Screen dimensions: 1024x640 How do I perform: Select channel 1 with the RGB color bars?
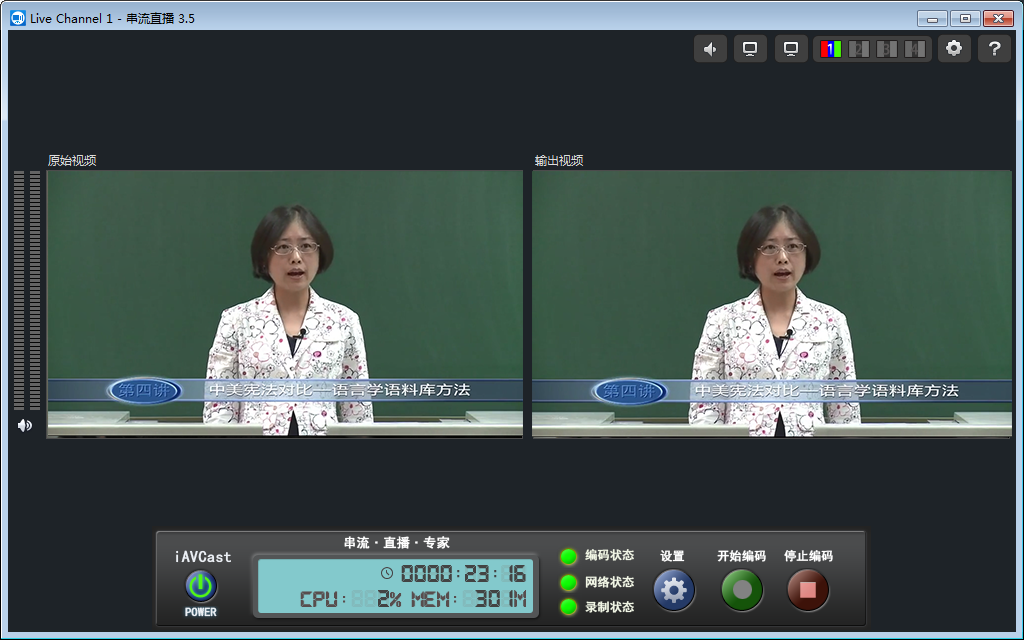[x=831, y=49]
